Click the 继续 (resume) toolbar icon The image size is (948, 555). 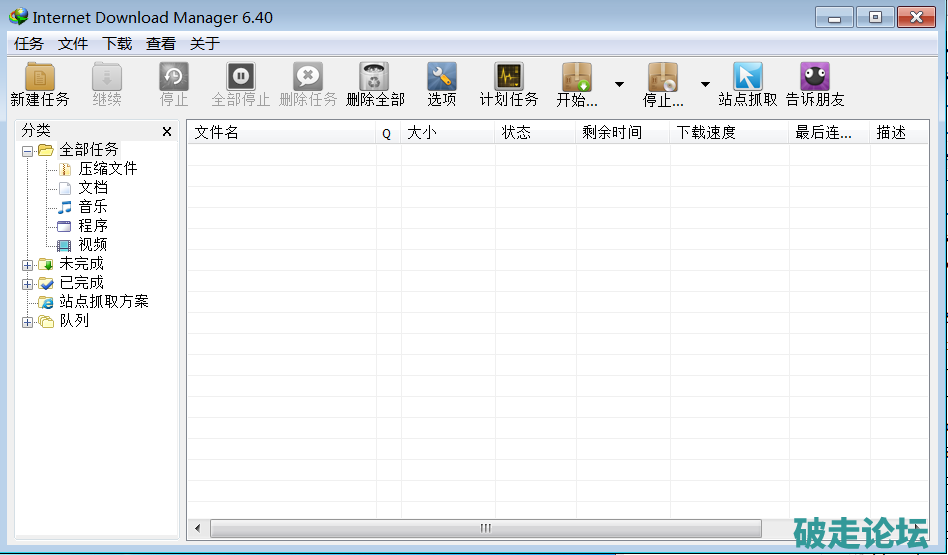107,77
